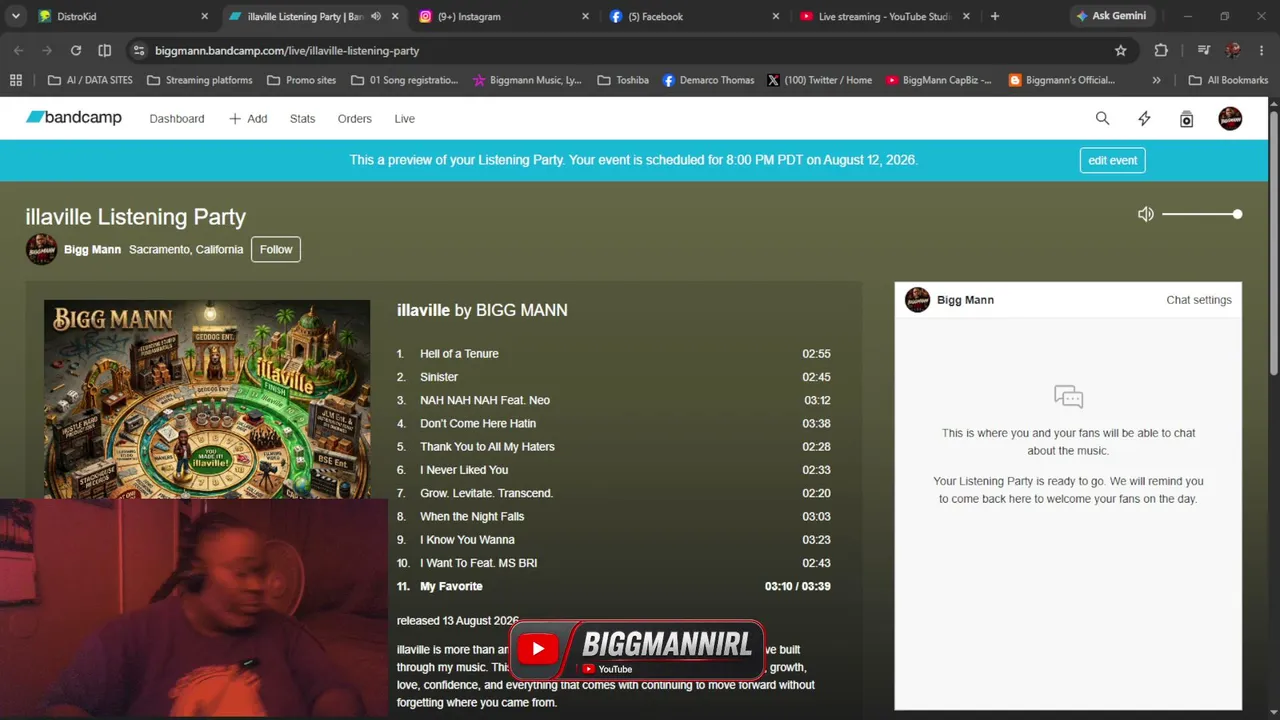1280x720 pixels.
Task: View site information for biggmann.bandcamp.com
Action: 139,50
